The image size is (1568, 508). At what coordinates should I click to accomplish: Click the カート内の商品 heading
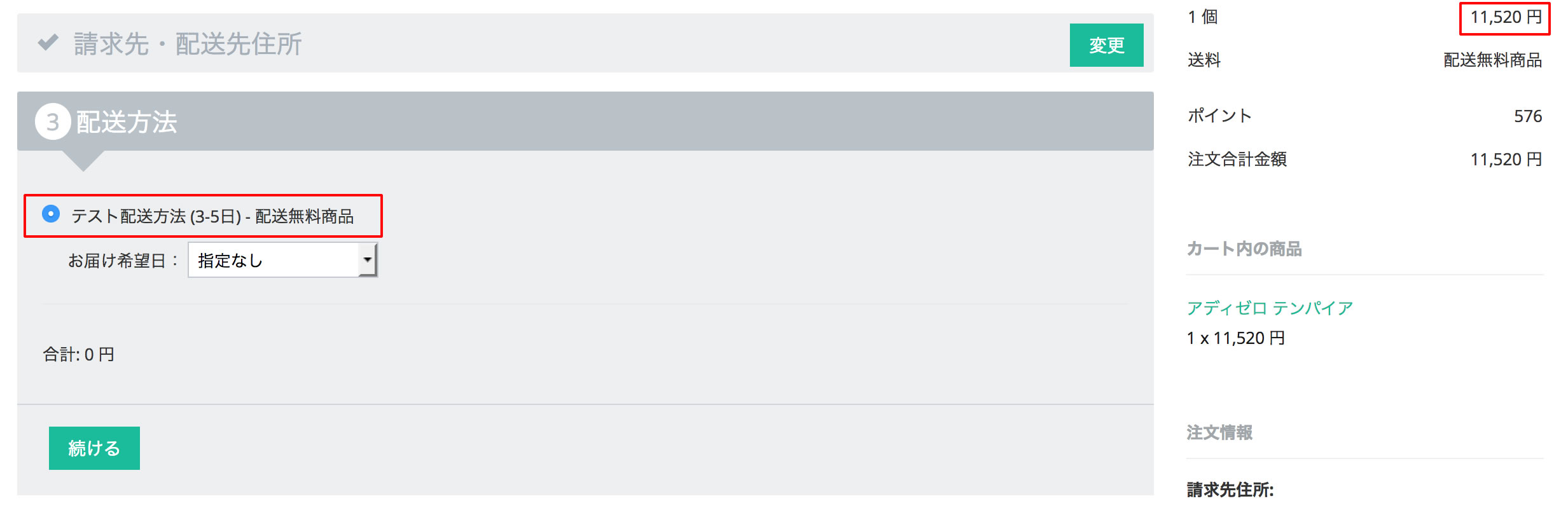[1244, 249]
